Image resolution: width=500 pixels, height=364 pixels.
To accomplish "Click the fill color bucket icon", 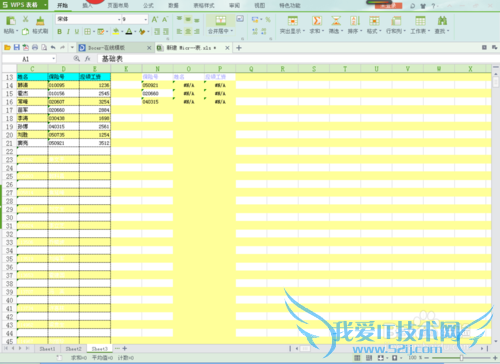I will click(x=116, y=32).
